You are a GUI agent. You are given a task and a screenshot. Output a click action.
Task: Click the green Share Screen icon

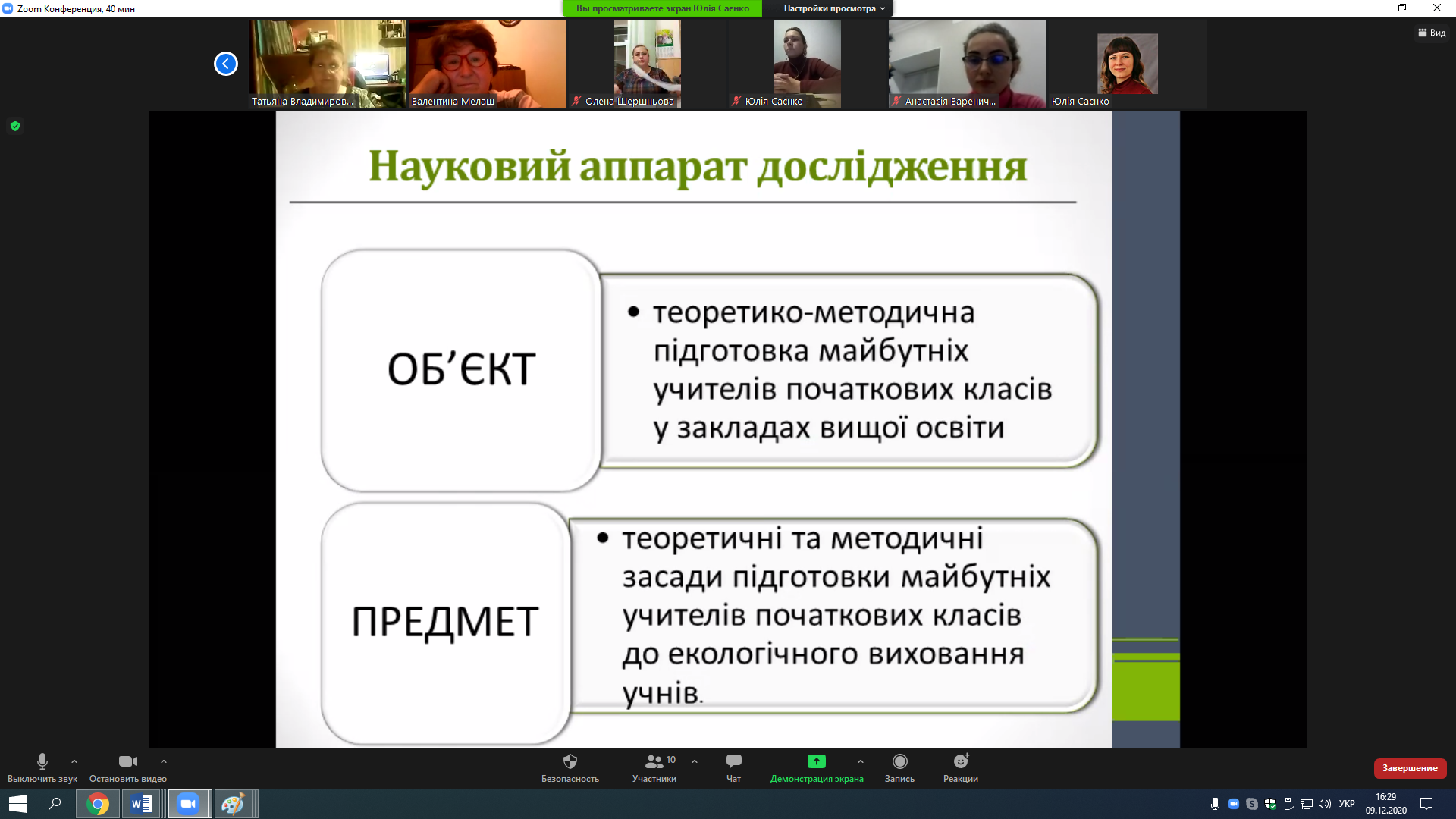click(x=816, y=761)
